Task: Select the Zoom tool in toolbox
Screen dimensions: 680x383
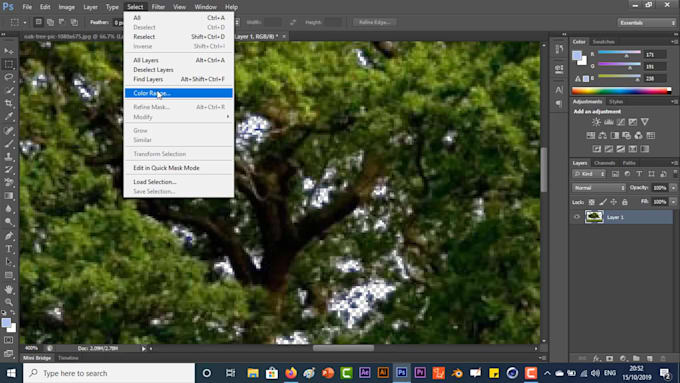Action: [x=9, y=302]
